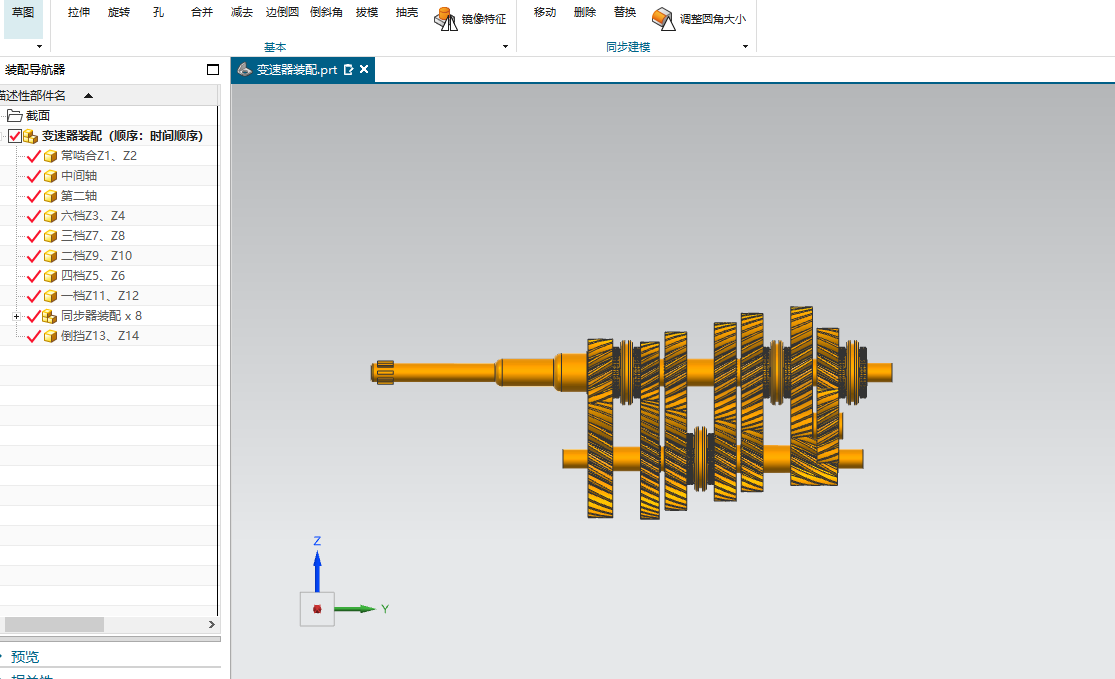Select 一档Z11、Z12 in the assembly tree
This screenshot has height=679, width=1115.
[100, 296]
